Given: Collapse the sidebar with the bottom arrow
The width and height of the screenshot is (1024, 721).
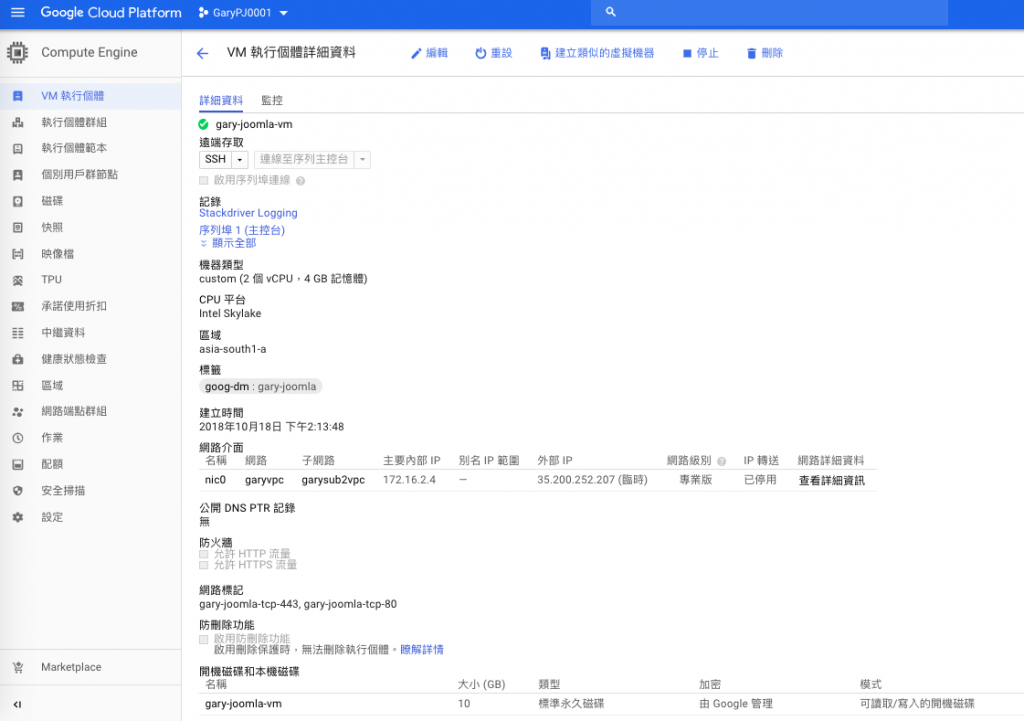Looking at the screenshot, I should coord(18,704).
